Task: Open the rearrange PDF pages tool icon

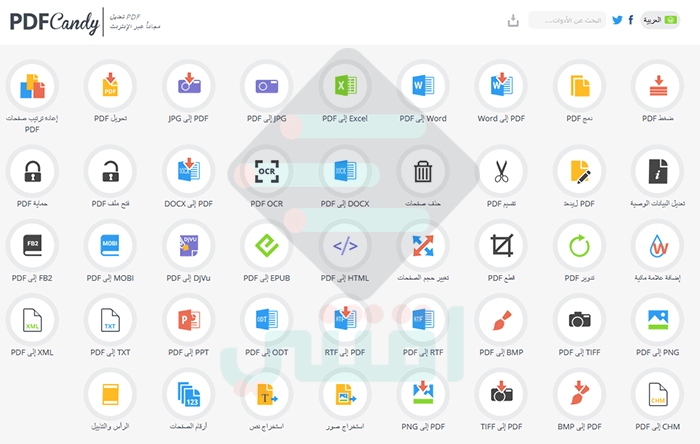Action: coord(32,86)
